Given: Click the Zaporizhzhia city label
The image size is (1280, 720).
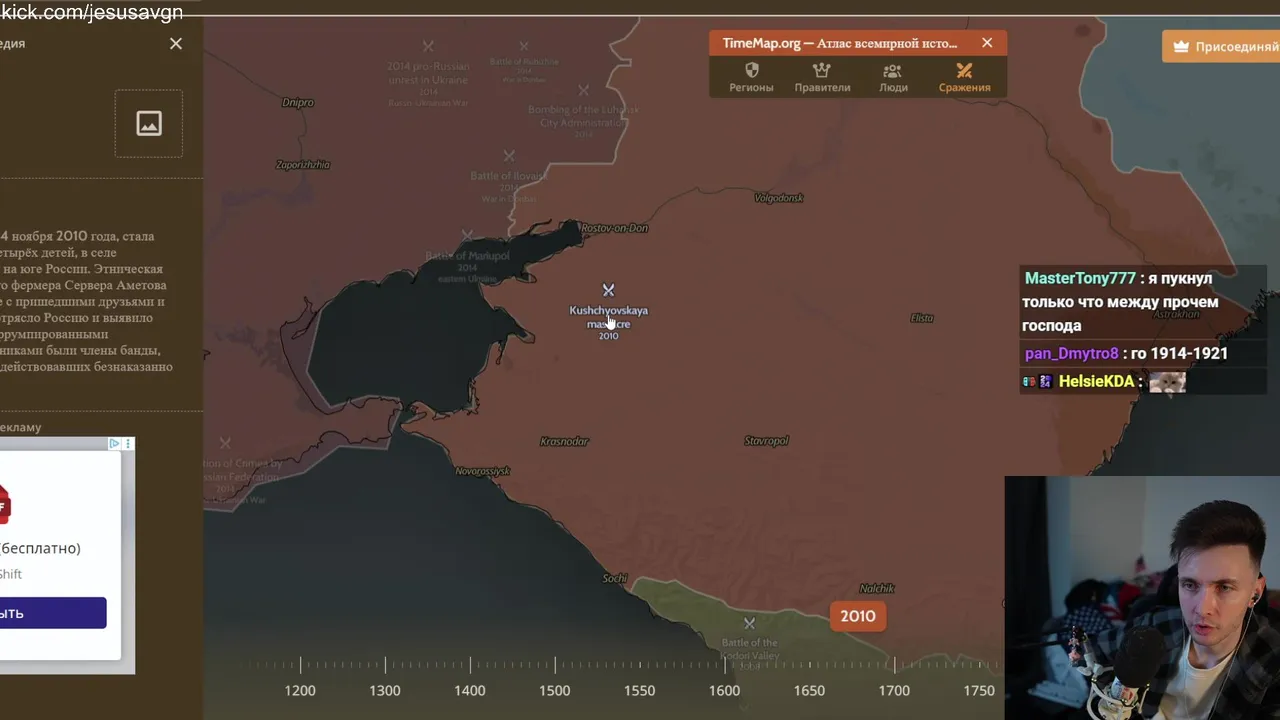Looking at the screenshot, I should point(303,165).
